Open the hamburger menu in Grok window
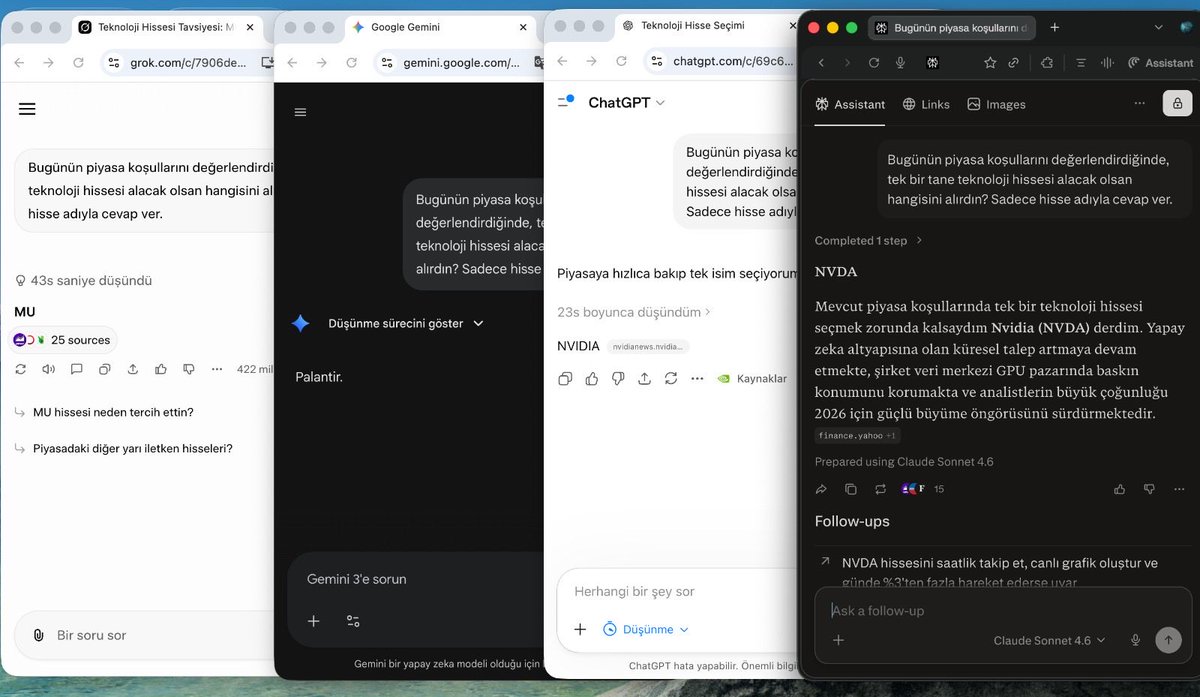Screen dimensions: 1200x697 pyautogui.click(x=27, y=109)
